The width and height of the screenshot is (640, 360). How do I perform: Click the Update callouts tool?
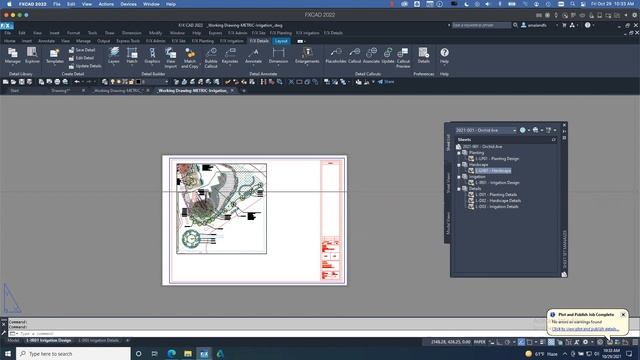(x=388, y=56)
